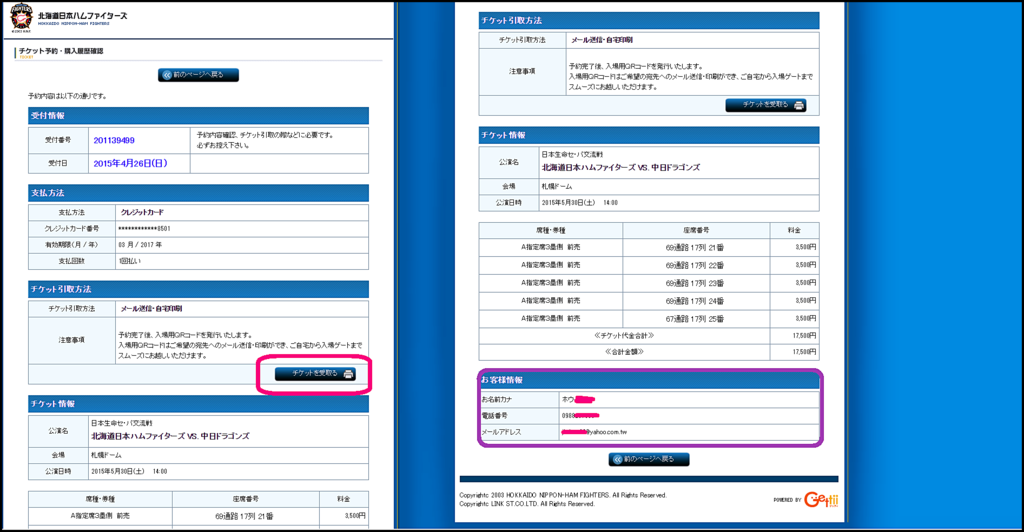Click the 《チケット代金合計》 total row
This screenshot has height=532, width=1024.
click(624, 335)
